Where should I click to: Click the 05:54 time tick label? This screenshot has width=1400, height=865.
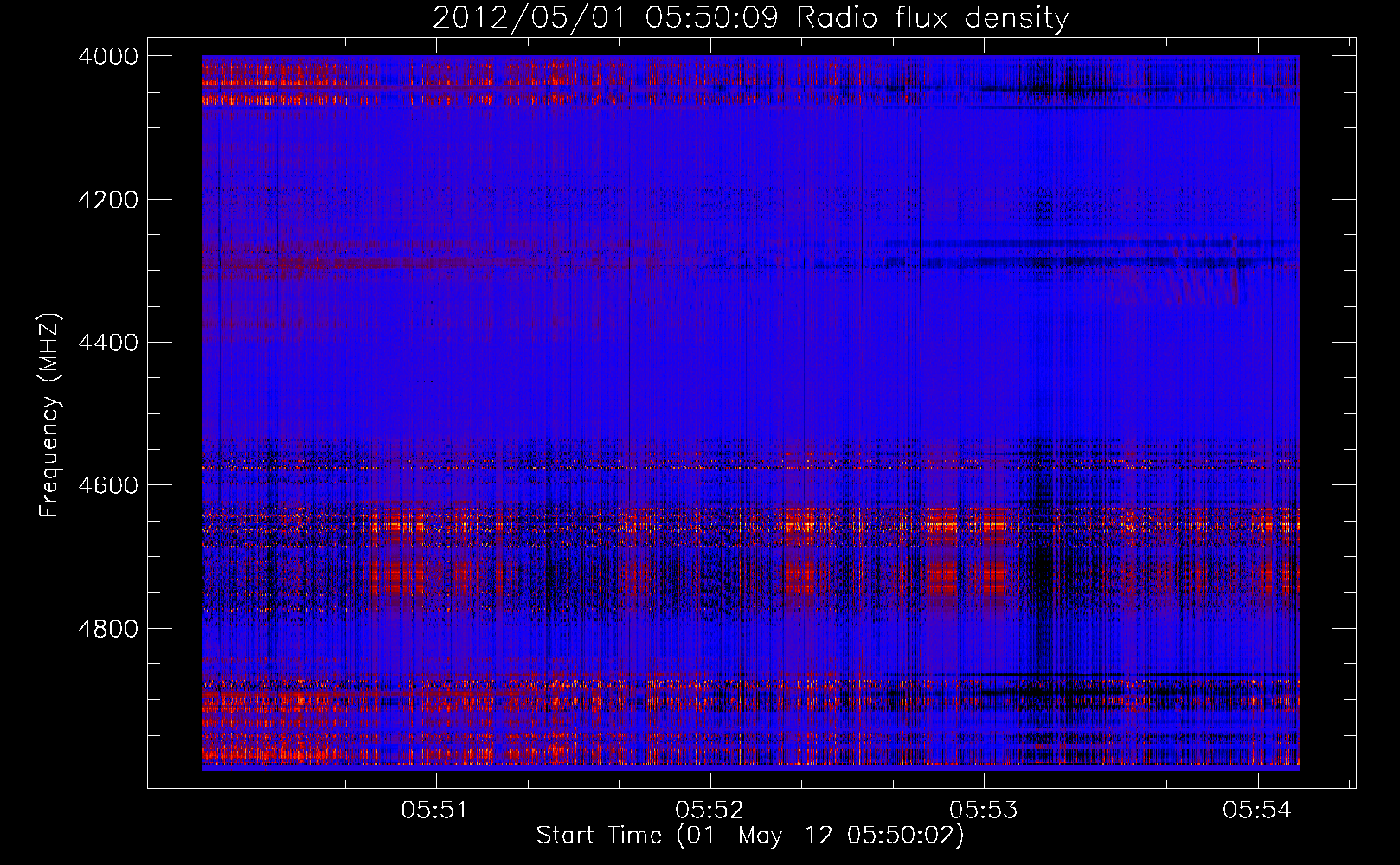[x=1256, y=810]
